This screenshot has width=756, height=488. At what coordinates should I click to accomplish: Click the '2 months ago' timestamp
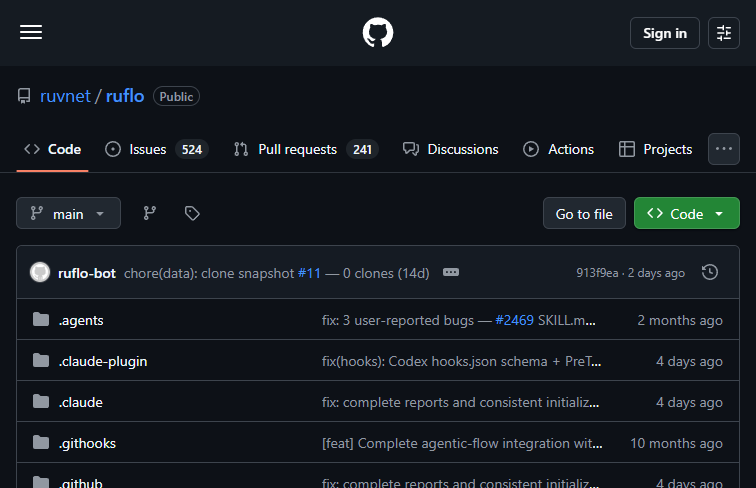[x=680, y=320]
